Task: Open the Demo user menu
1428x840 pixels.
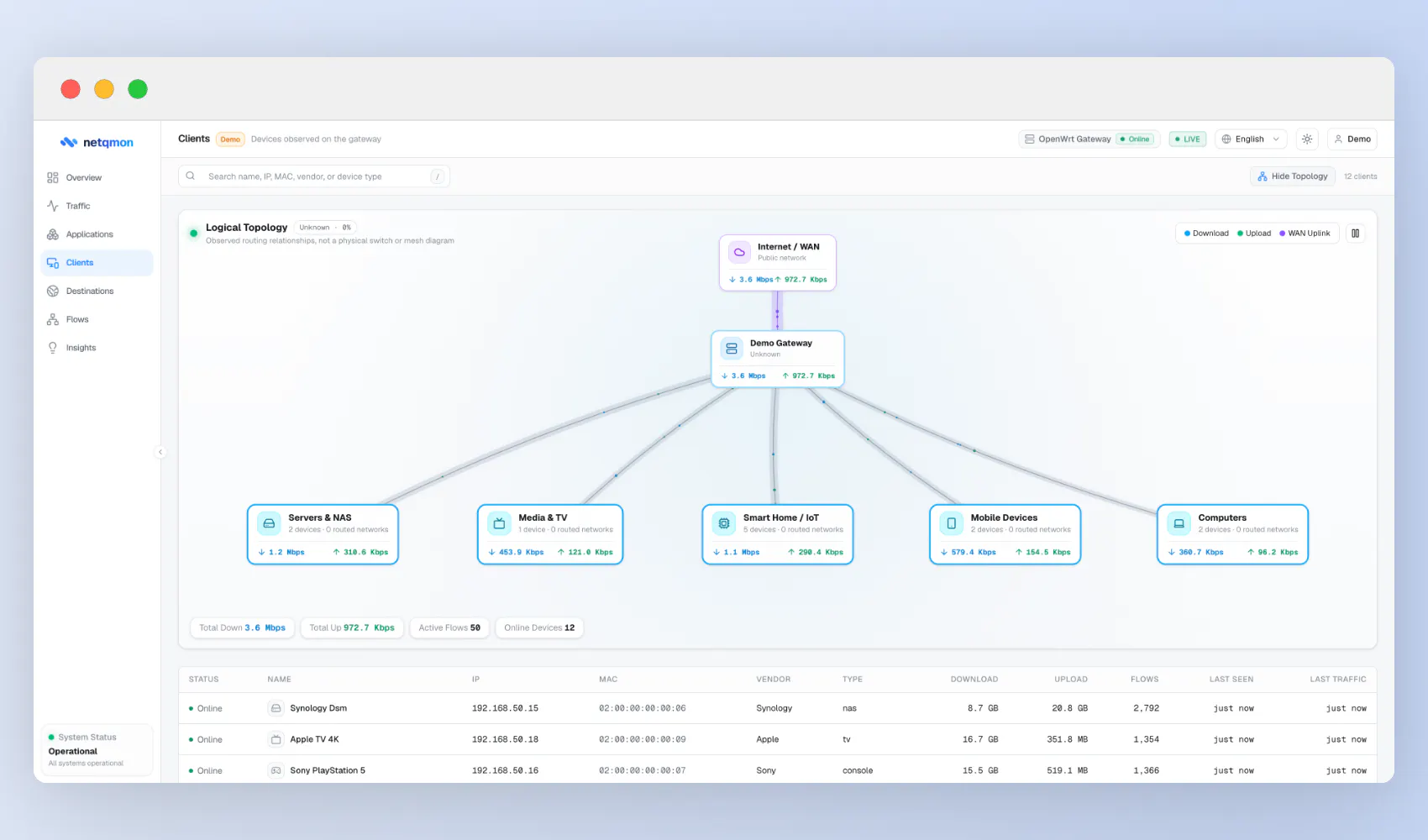Action: point(1352,139)
